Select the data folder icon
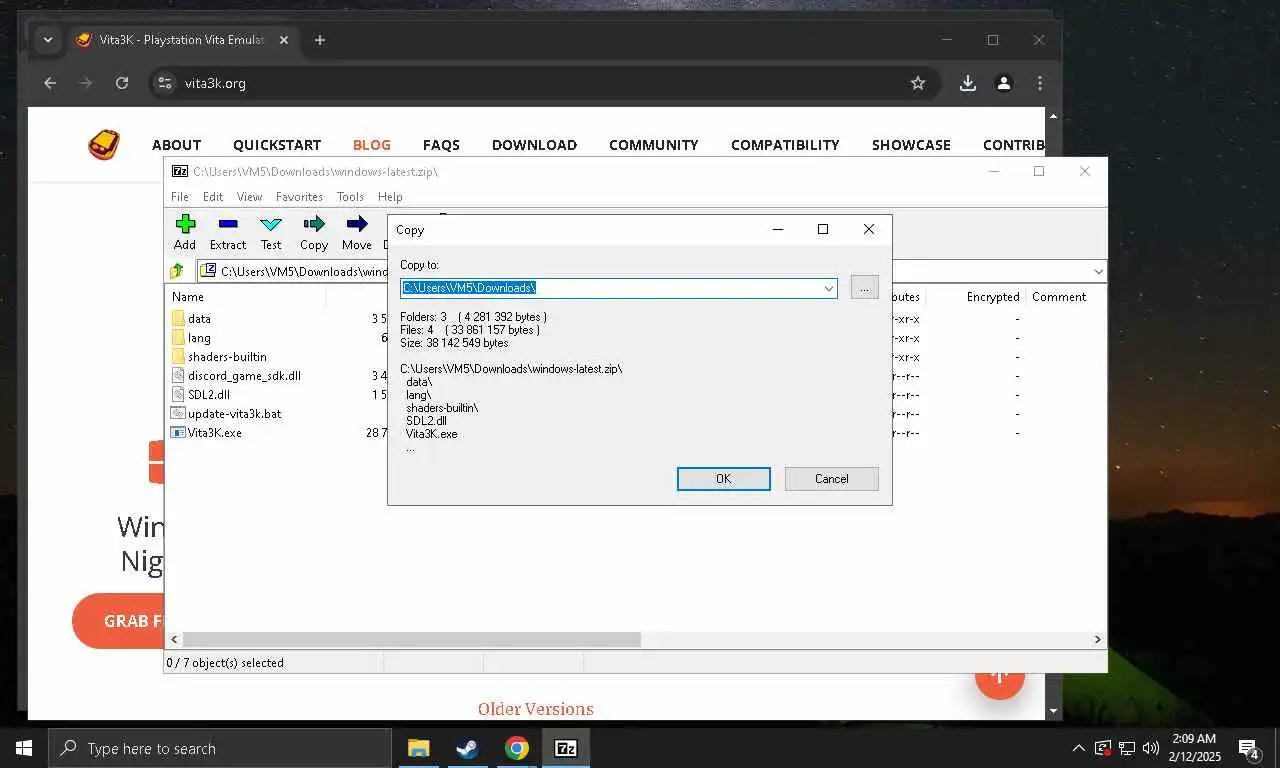This screenshot has height=768, width=1280. (x=178, y=318)
